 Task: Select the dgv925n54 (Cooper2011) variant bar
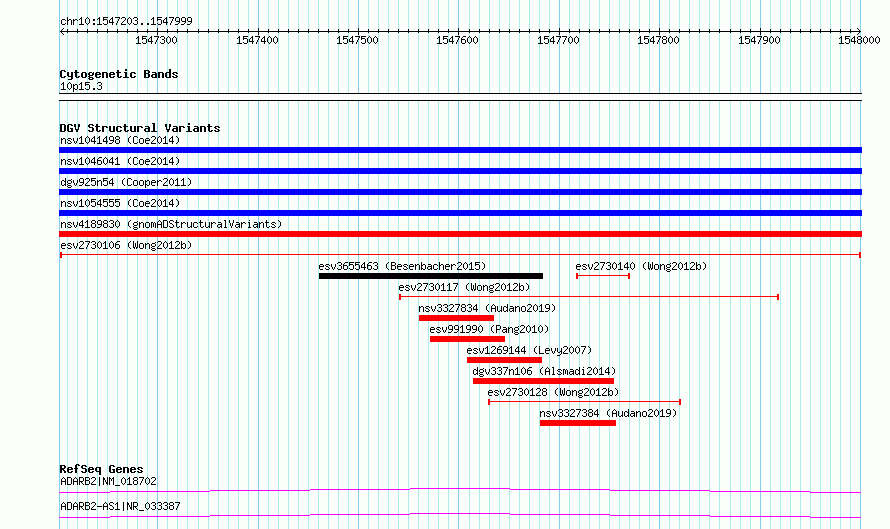460,192
